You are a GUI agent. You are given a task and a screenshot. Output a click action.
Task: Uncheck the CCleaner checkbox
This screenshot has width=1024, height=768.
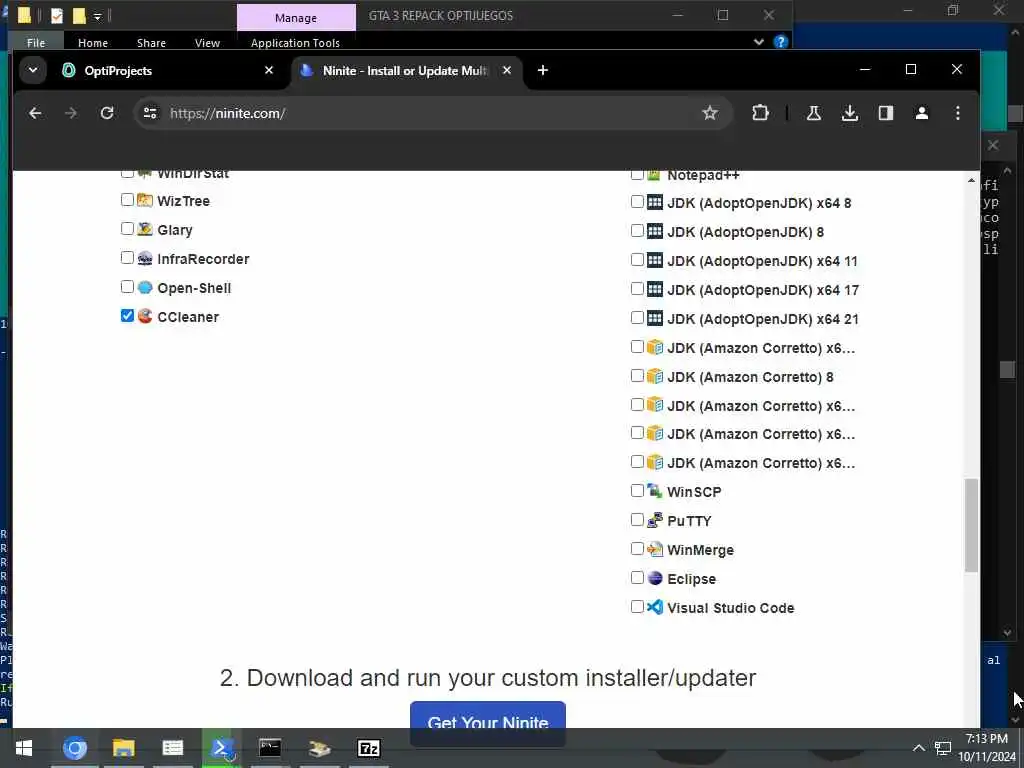(x=127, y=315)
